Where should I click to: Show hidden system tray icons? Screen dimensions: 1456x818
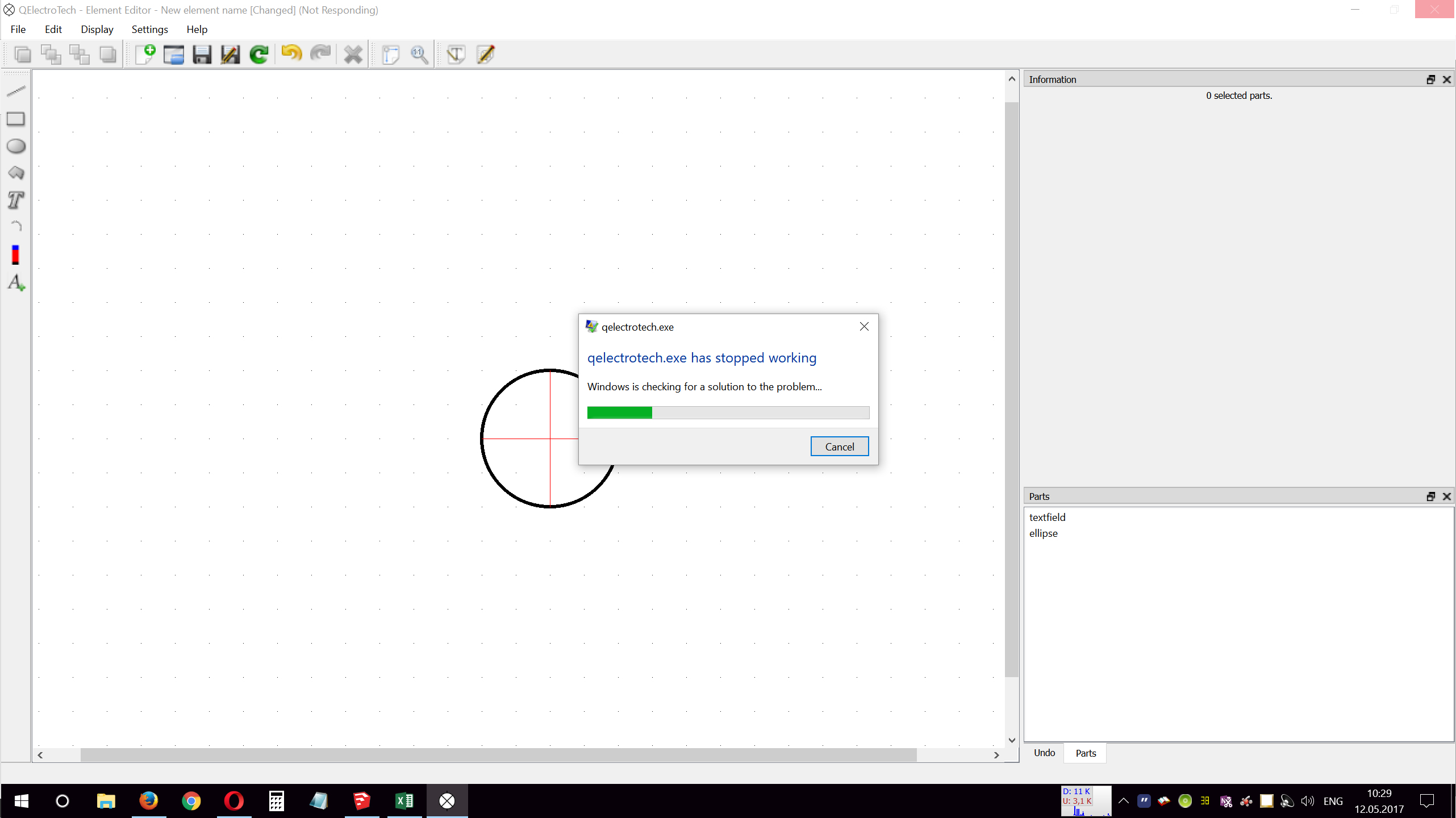coord(1124,801)
